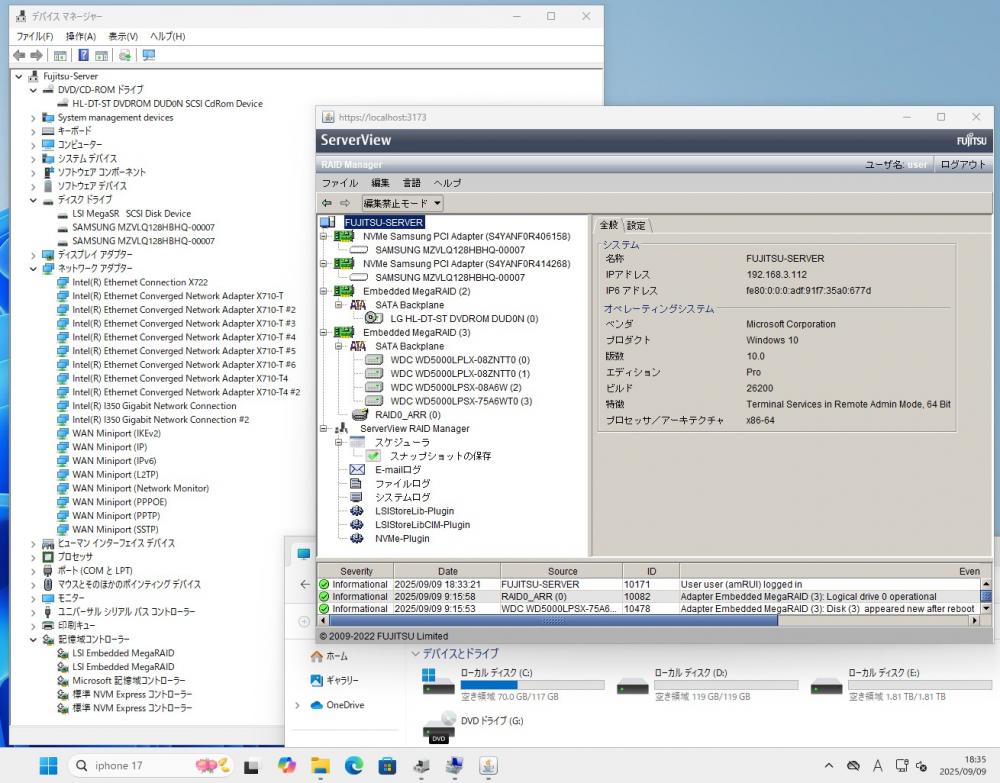Screen dimensions: 1000x783
Task: Open the Windows Start button
Action: click(48, 765)
